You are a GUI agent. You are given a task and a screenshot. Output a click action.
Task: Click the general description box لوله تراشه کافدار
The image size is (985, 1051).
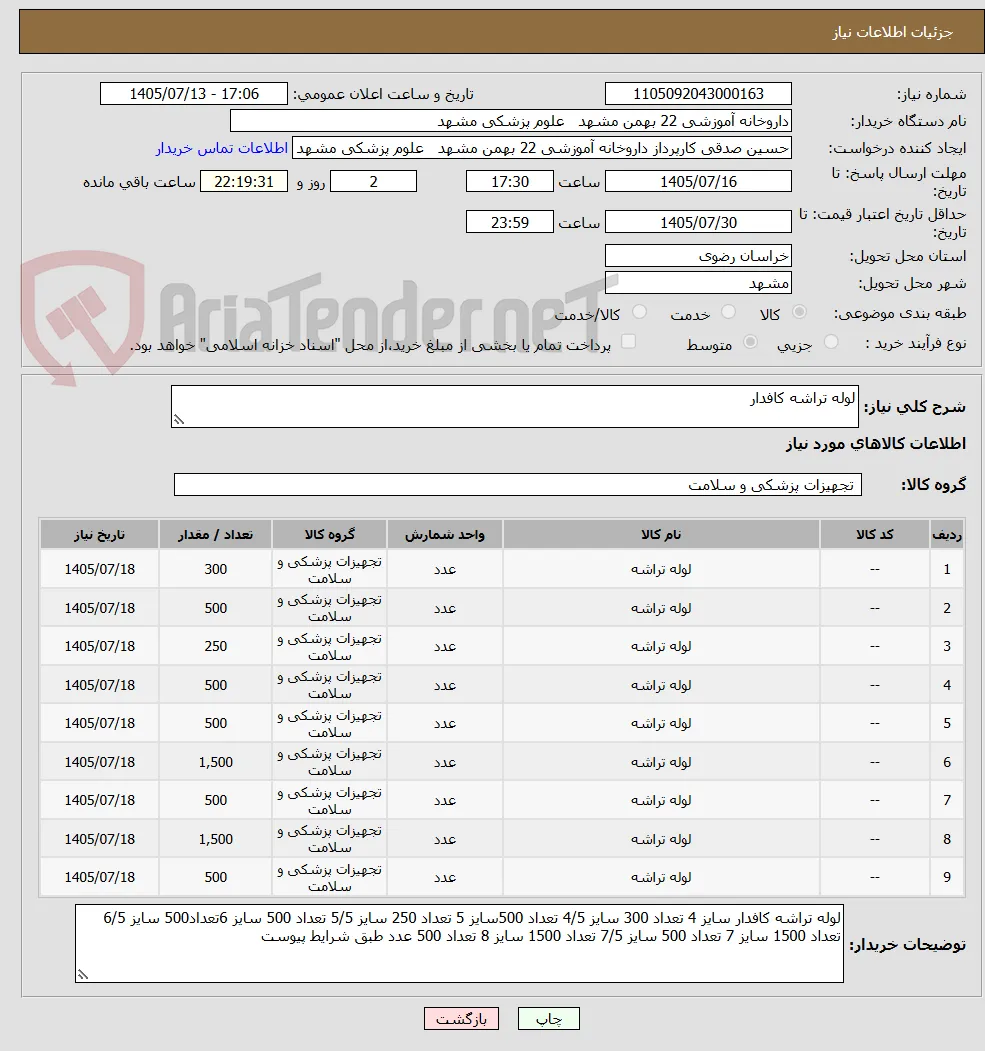pos(515,406)
